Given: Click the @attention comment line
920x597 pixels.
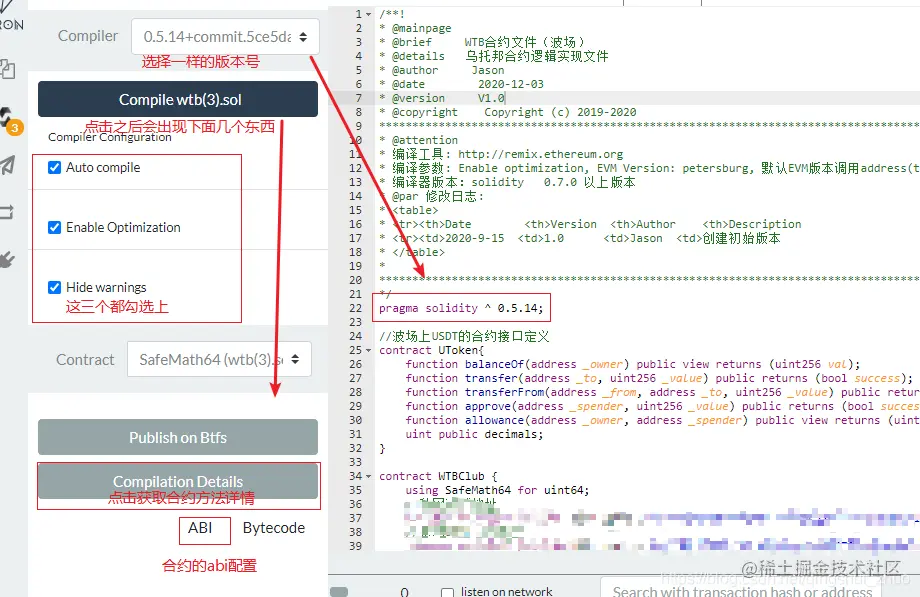Looking at the screenshot, I should 418,140.
